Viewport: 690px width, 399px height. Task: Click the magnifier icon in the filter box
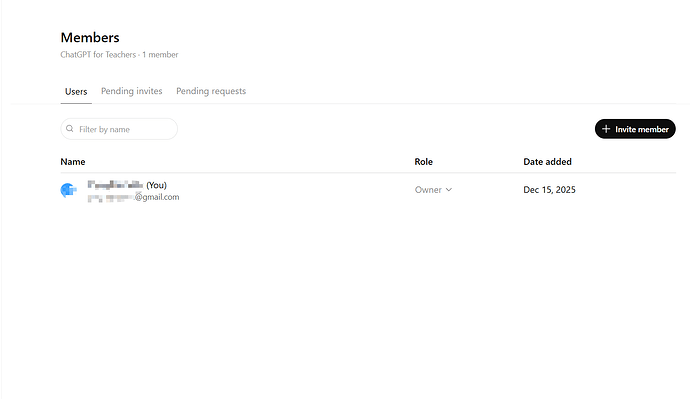click(70, 129)
